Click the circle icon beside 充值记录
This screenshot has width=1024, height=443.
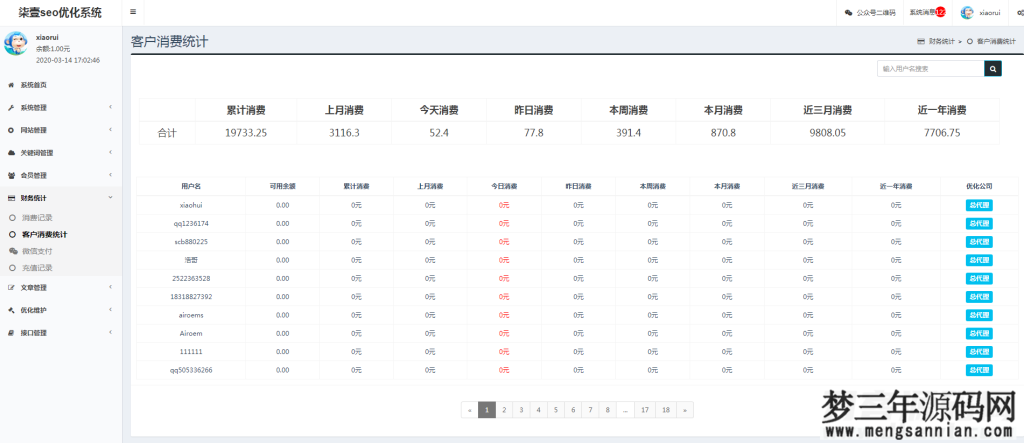point(12,268)
